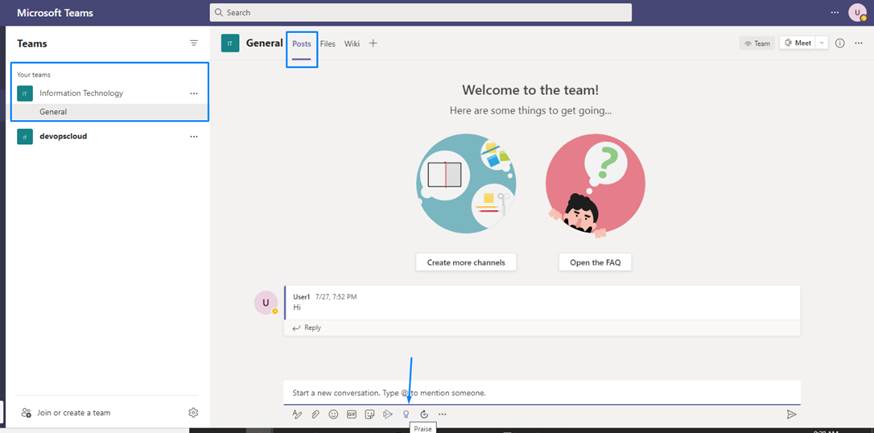Click Create more channels button
The image size is (874, 433).
[466, 262]
